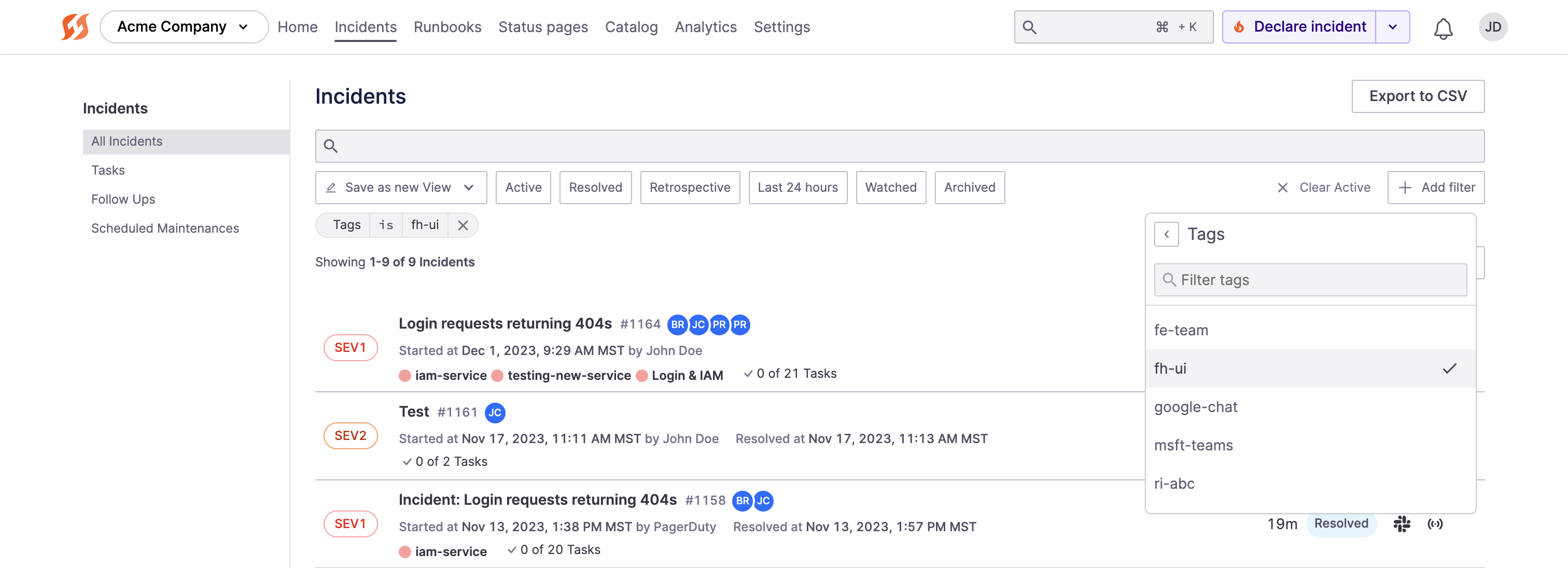This screenshot has width=1568, height=568.
Task: Click JC avatar on incident #1164
Action: coord(697,325)
